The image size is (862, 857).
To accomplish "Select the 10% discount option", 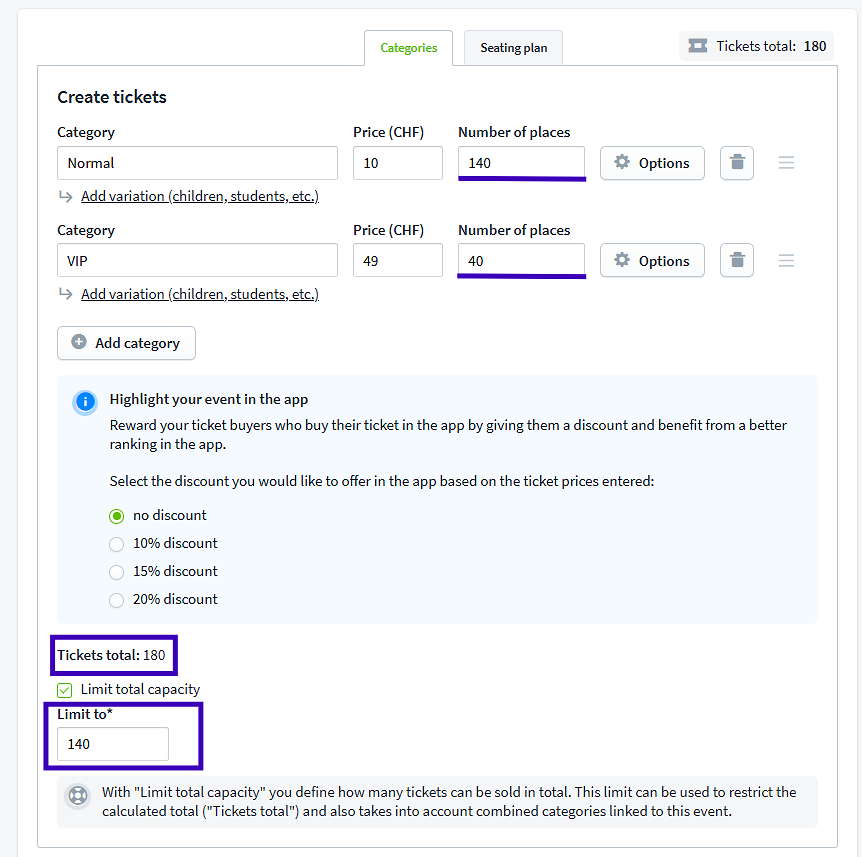I will 117,544.
